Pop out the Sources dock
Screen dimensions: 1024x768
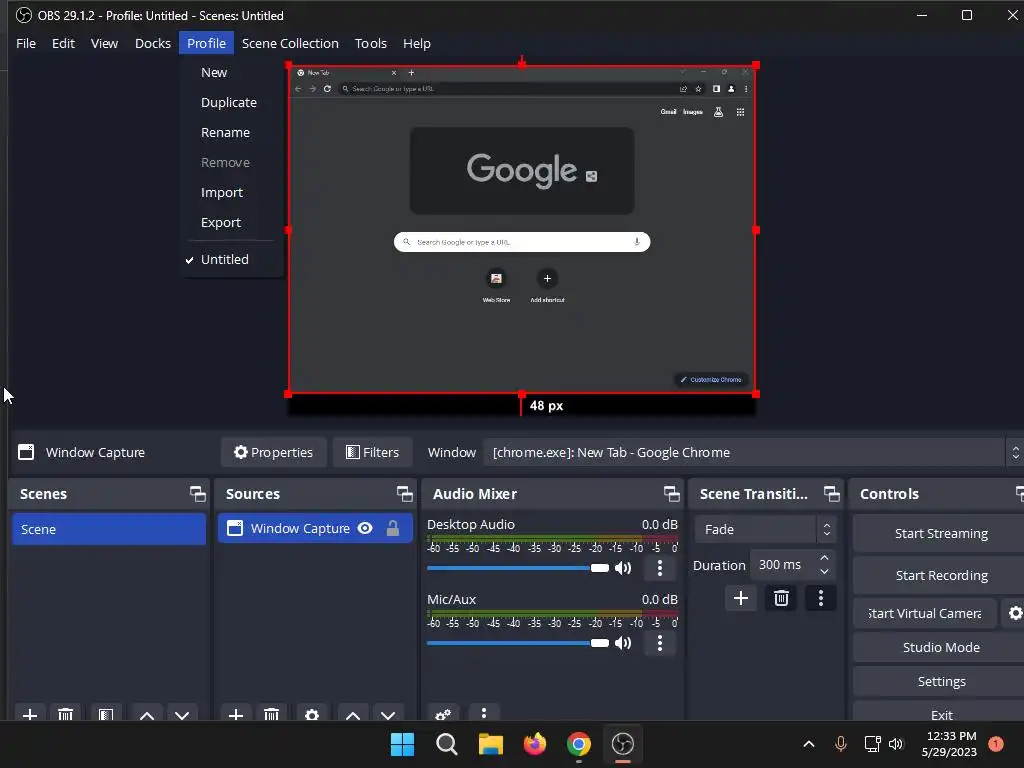pyautogui.click(x=404, y=494)
